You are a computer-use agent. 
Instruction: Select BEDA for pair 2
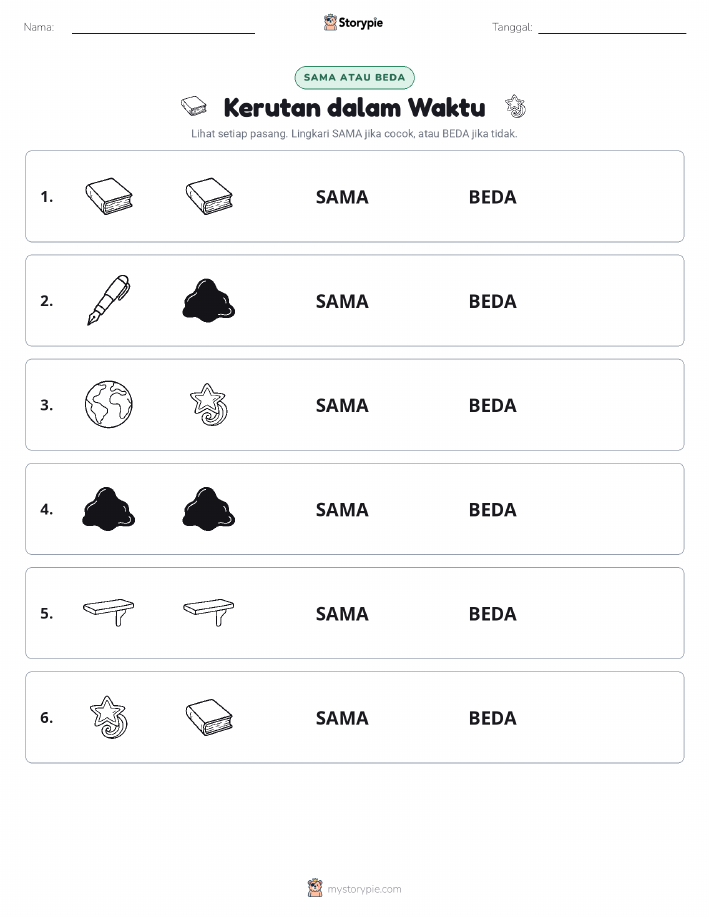coord(493,301)
